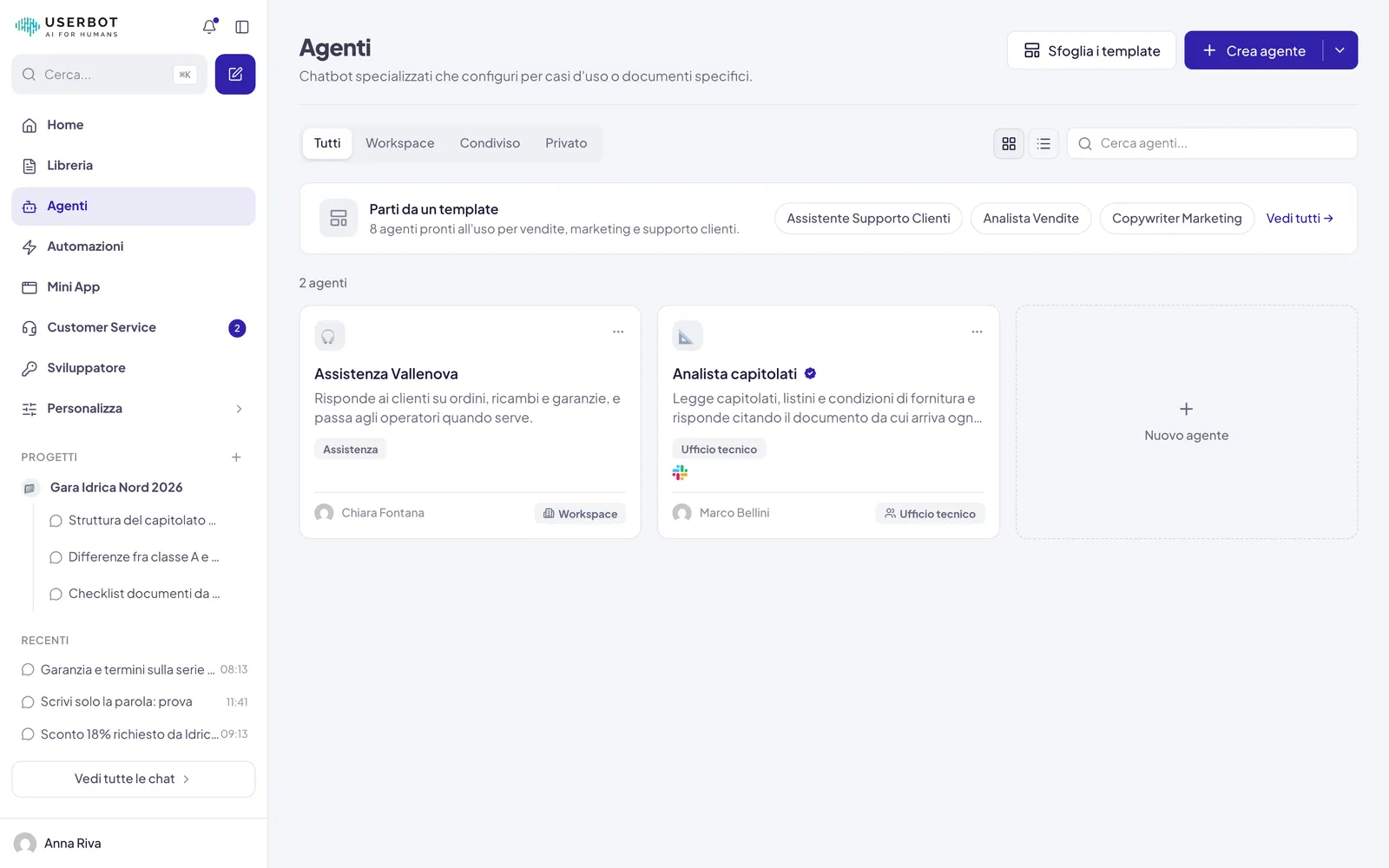This screenshot has height=868, width=1389.
Task: Choose Copywriter Marketing template
Action: (1176, 219)
